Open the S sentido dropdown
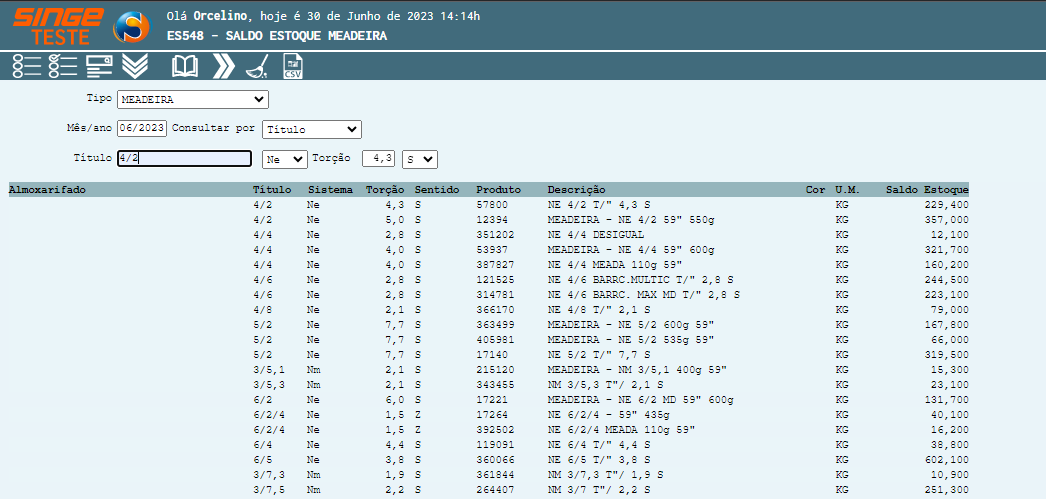 (x=419, y=159)
